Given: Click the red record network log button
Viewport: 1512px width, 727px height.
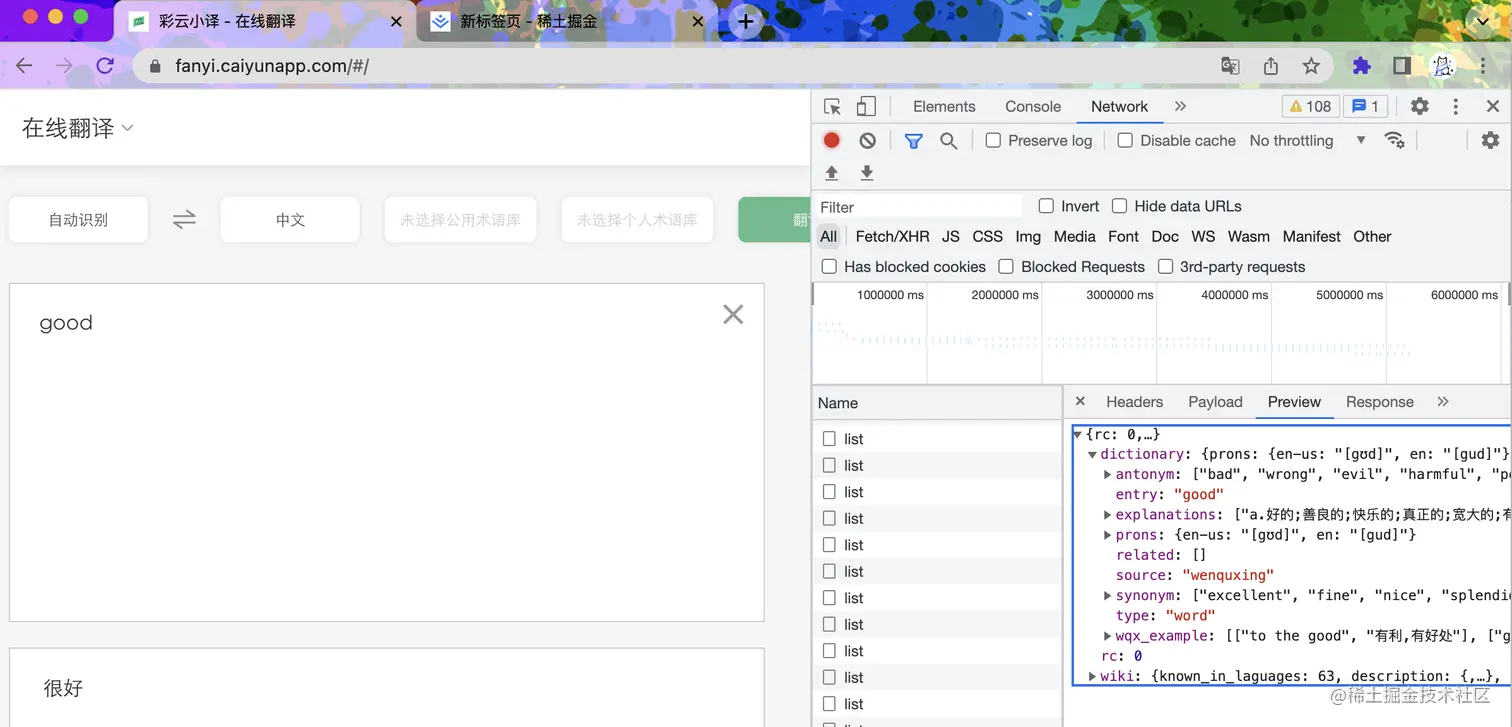Looking at the screenshot, I should tap(831, 140).
